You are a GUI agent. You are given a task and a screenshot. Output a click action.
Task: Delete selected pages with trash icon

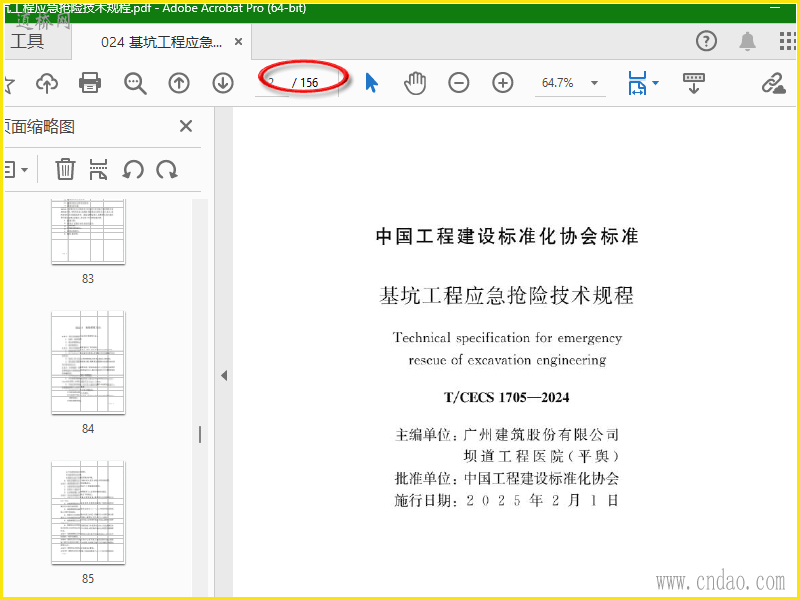65,169
